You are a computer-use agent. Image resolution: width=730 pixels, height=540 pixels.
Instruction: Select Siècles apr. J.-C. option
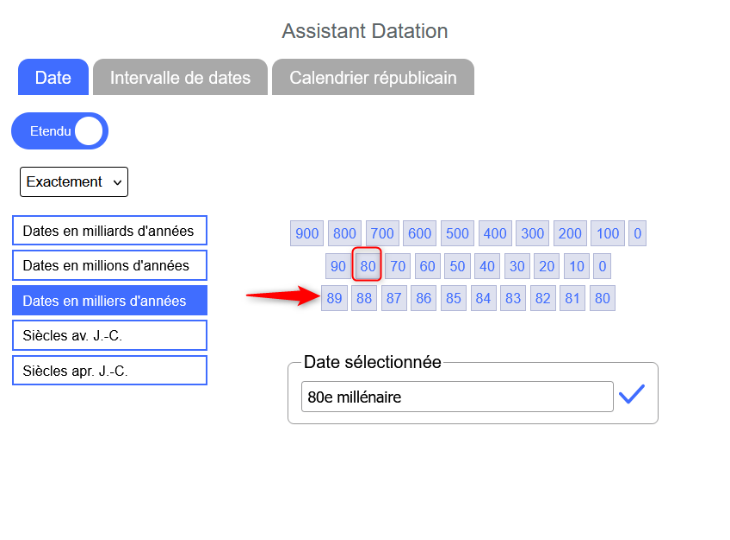click(109, 371)
